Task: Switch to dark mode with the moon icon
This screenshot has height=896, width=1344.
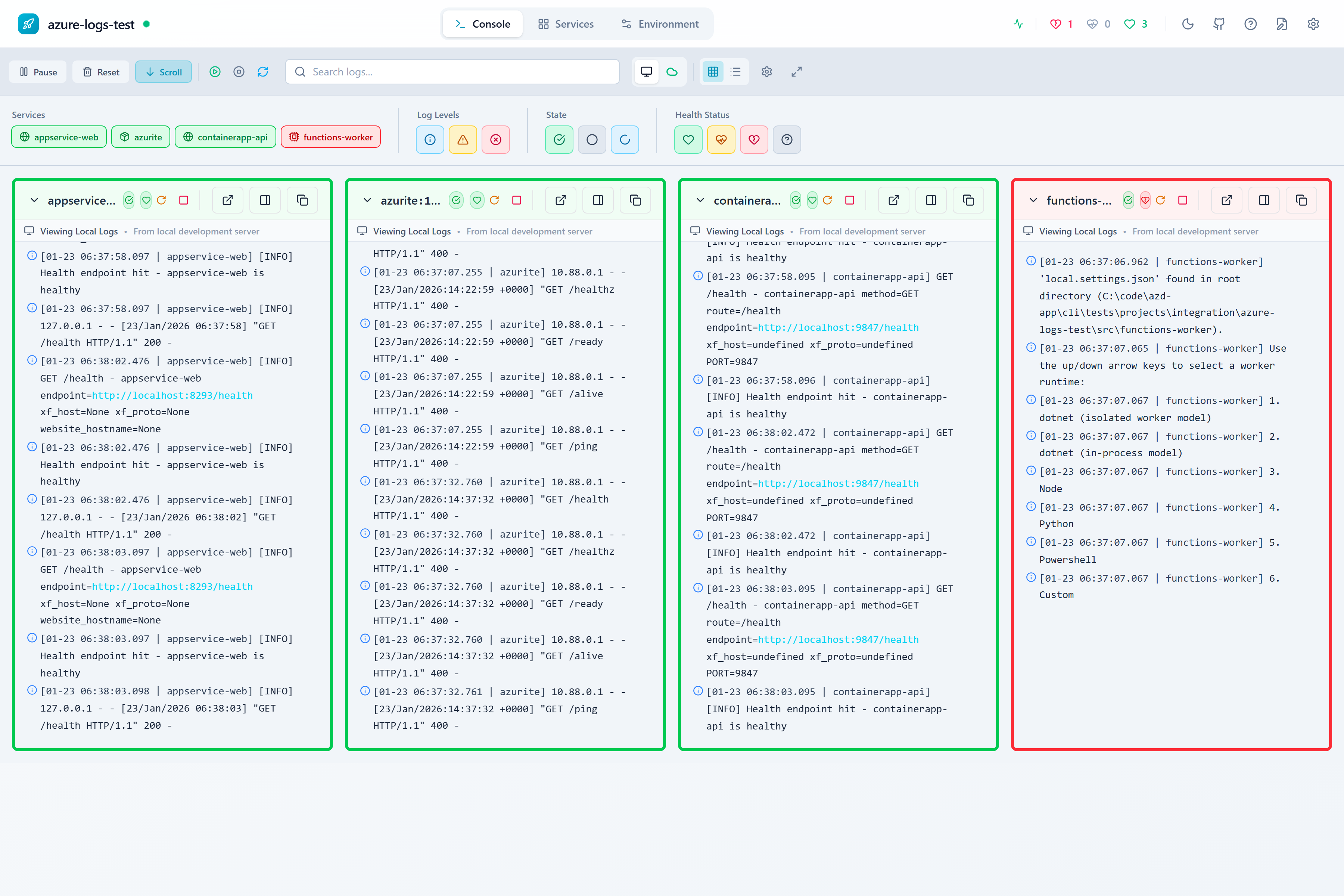Action: tap(1188, 24)
